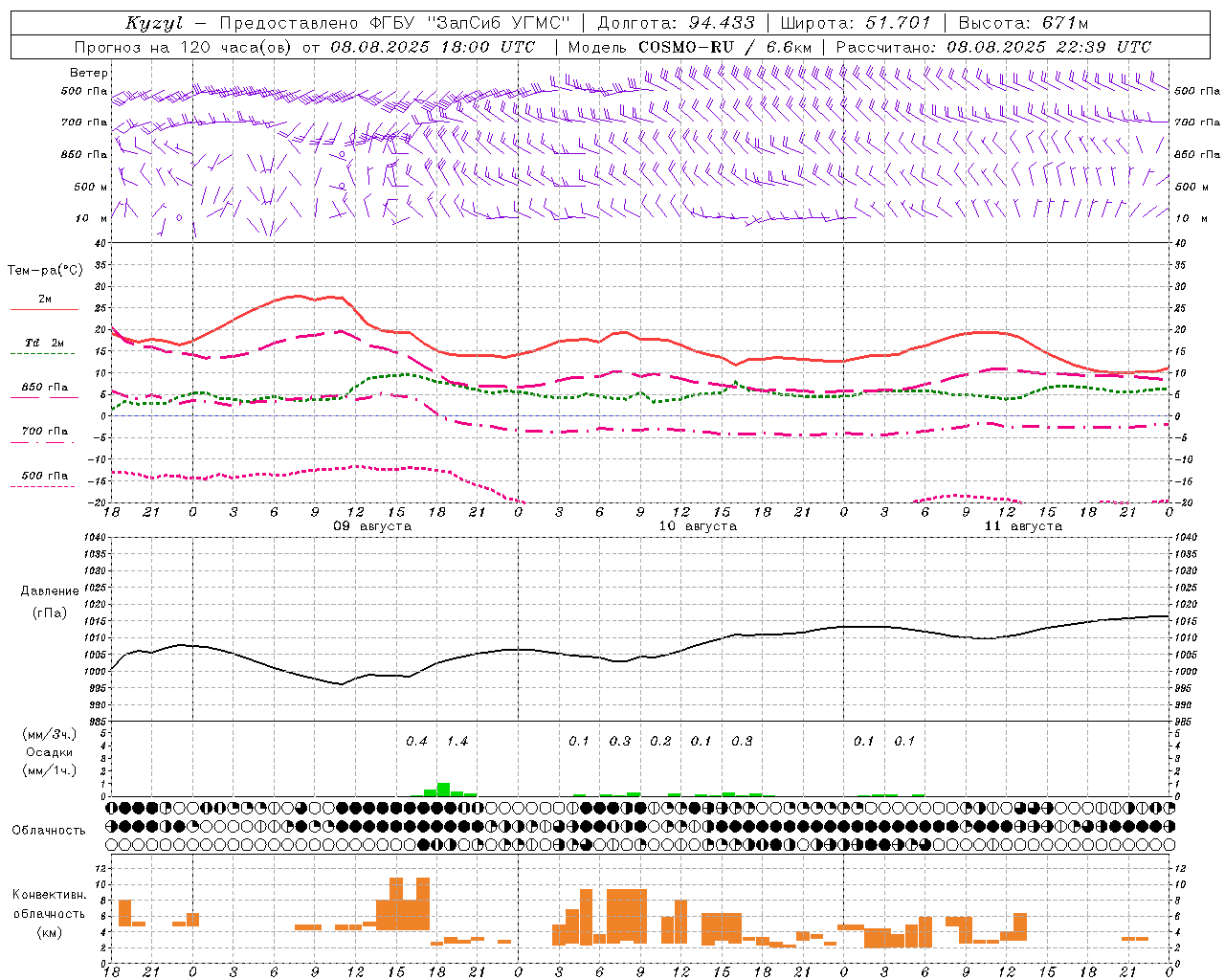Click the Осадки precipitation label
Image resolution: width=1225 pixels, height=980 pixels.
pyautogui.click(x=50, y=752)
